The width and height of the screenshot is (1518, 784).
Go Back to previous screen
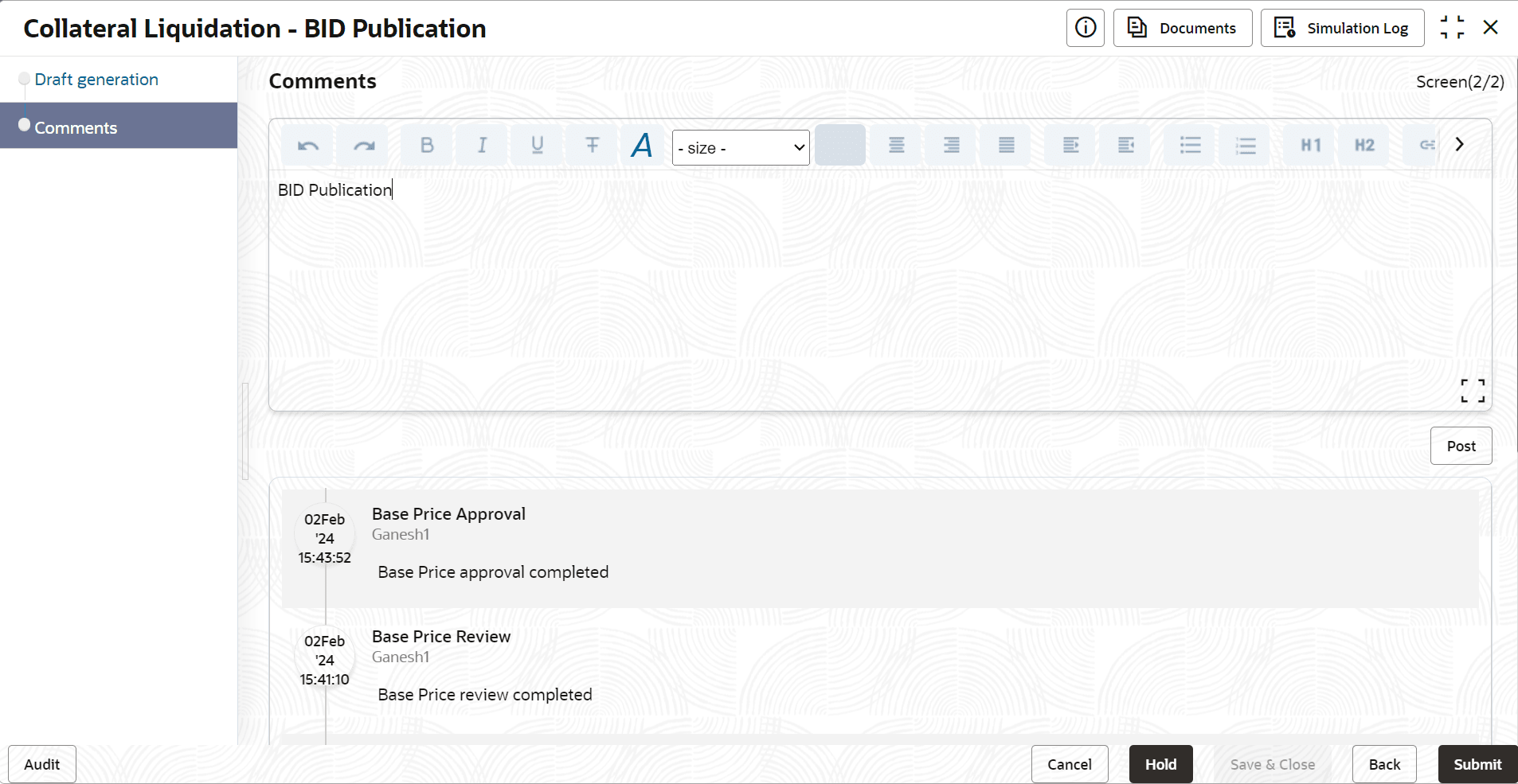[x=1384, y=764]
